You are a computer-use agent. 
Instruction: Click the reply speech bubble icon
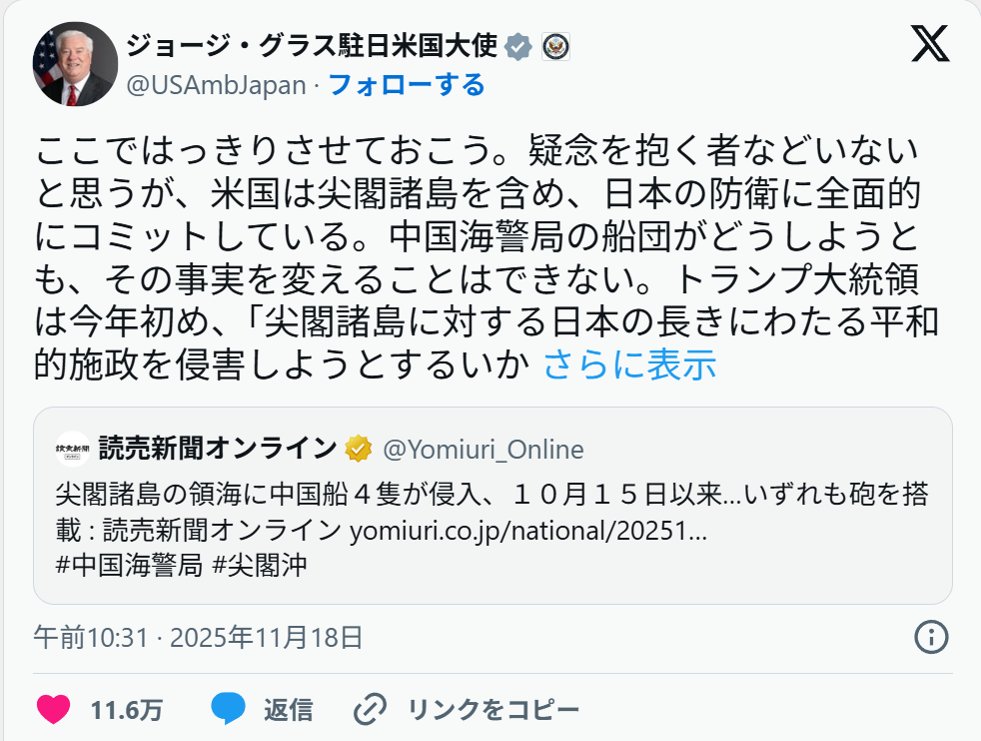click(228, 710)
